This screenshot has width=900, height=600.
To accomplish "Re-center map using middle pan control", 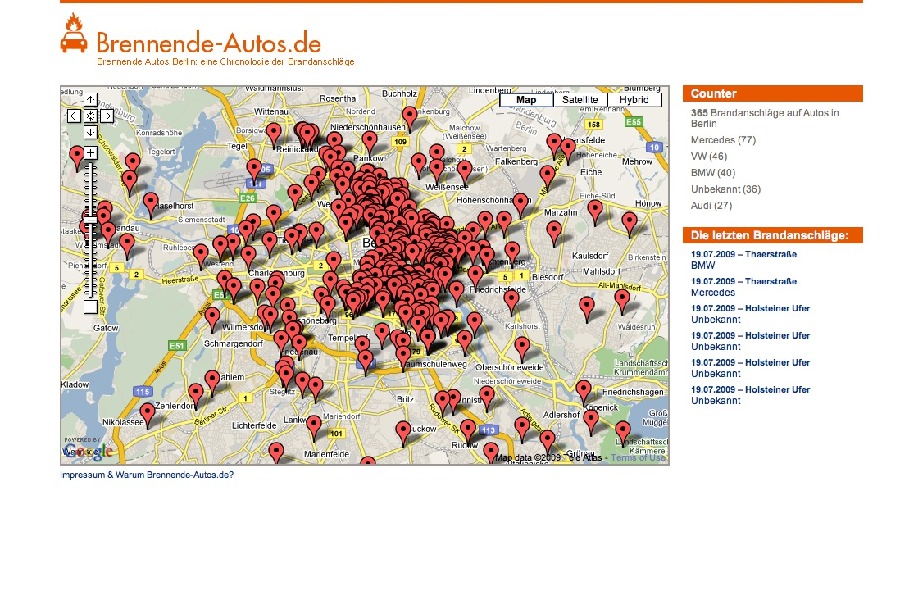I will [91, 116].
